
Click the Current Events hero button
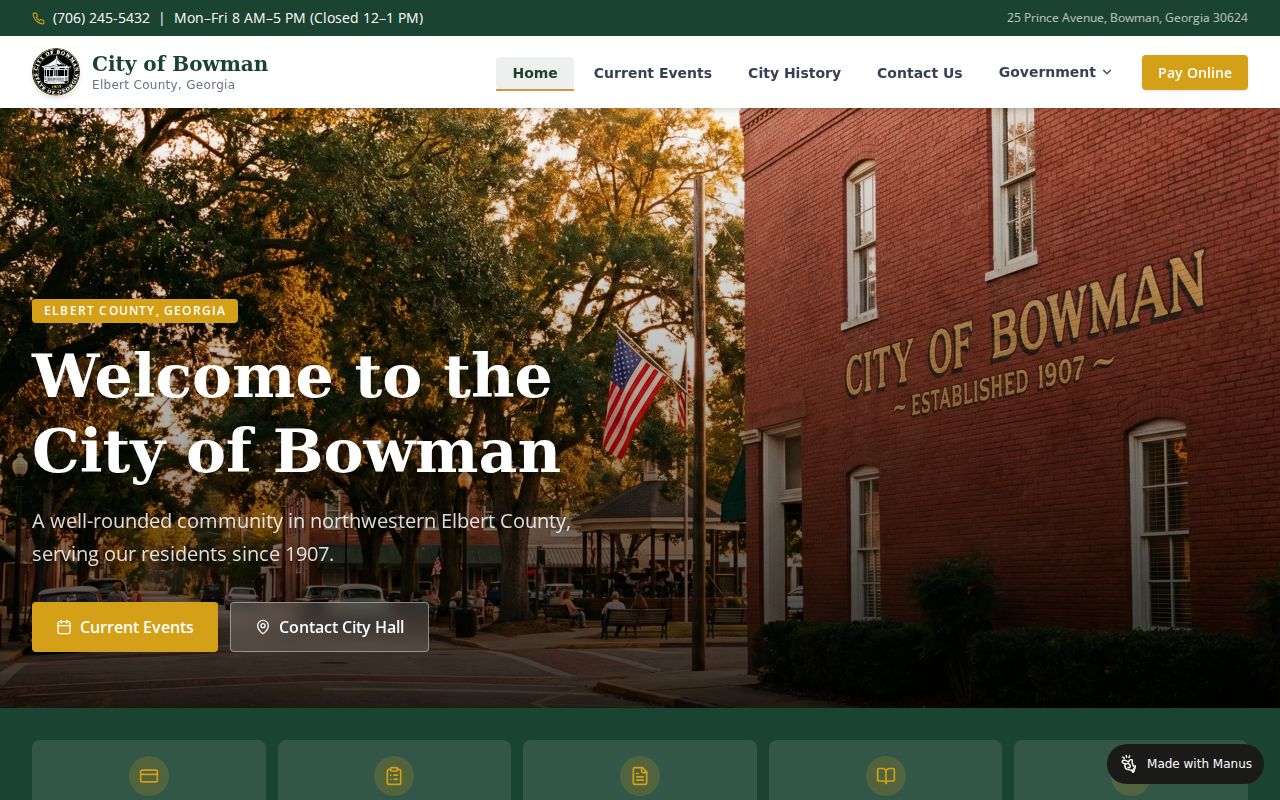[x=125, y=627]
